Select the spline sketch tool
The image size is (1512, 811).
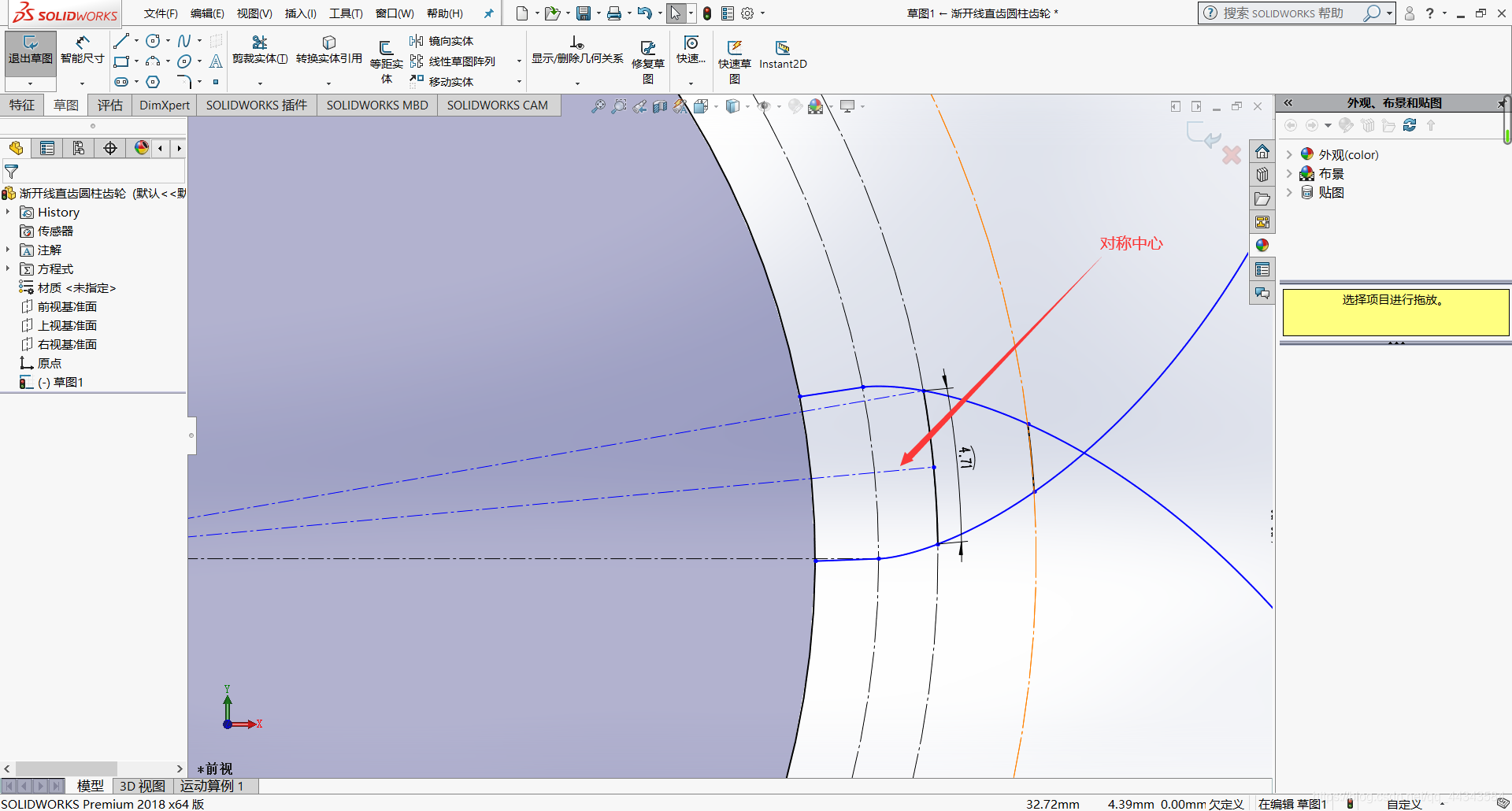pyautogui.click(x=184, y=41)
